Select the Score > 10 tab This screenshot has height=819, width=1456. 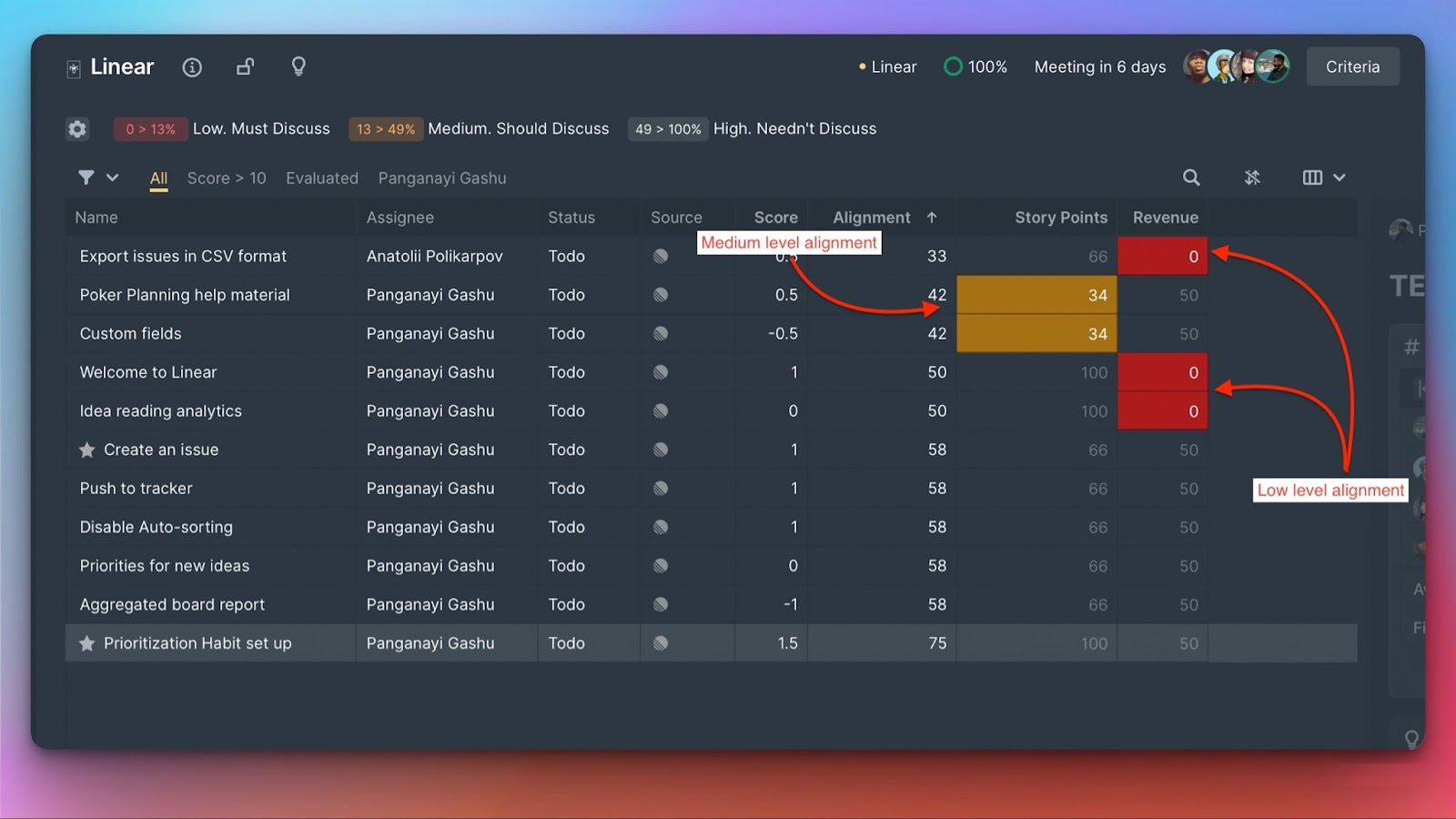(227, 178)
